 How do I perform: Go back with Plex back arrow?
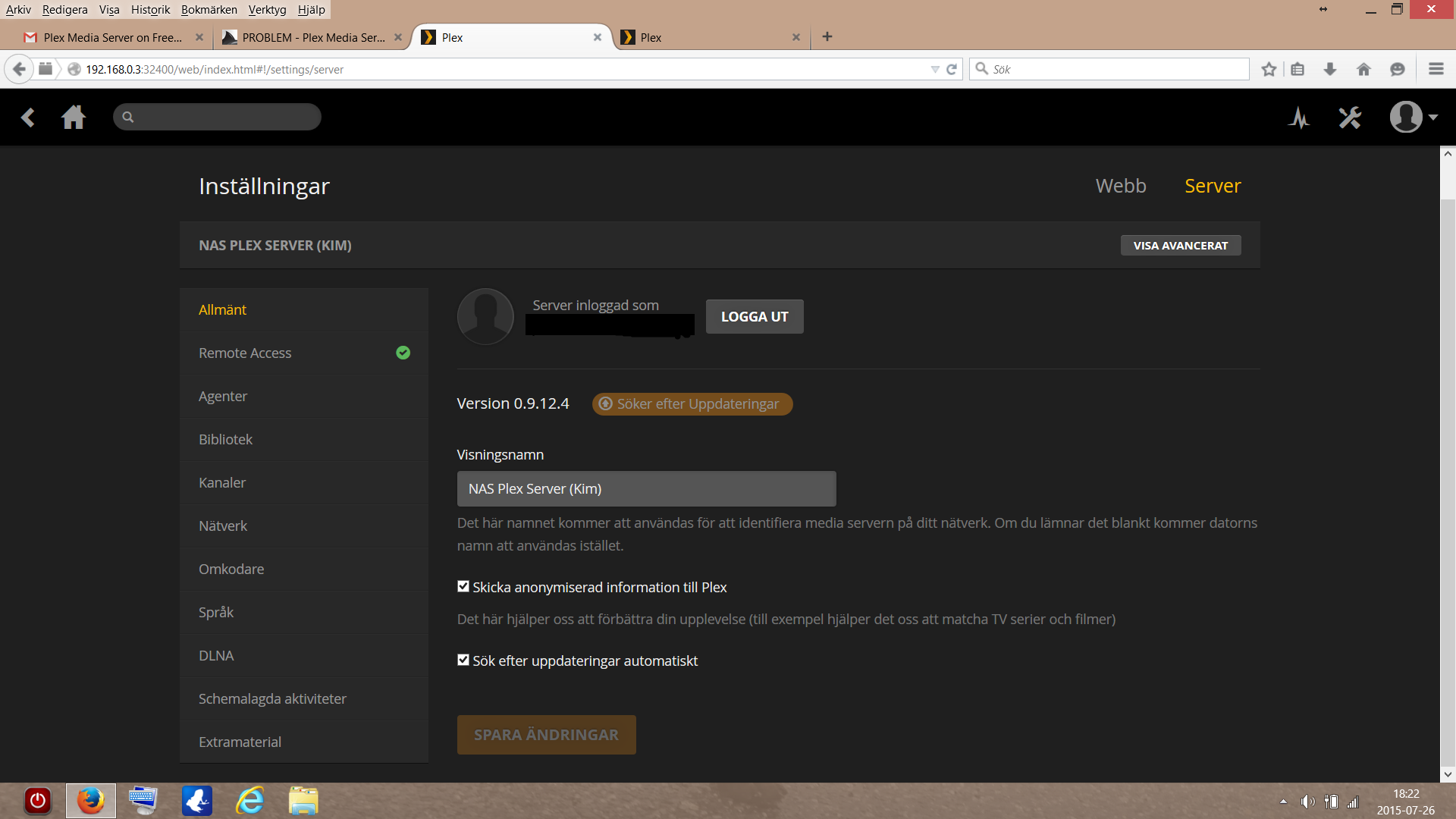click(x=28, y=118)
